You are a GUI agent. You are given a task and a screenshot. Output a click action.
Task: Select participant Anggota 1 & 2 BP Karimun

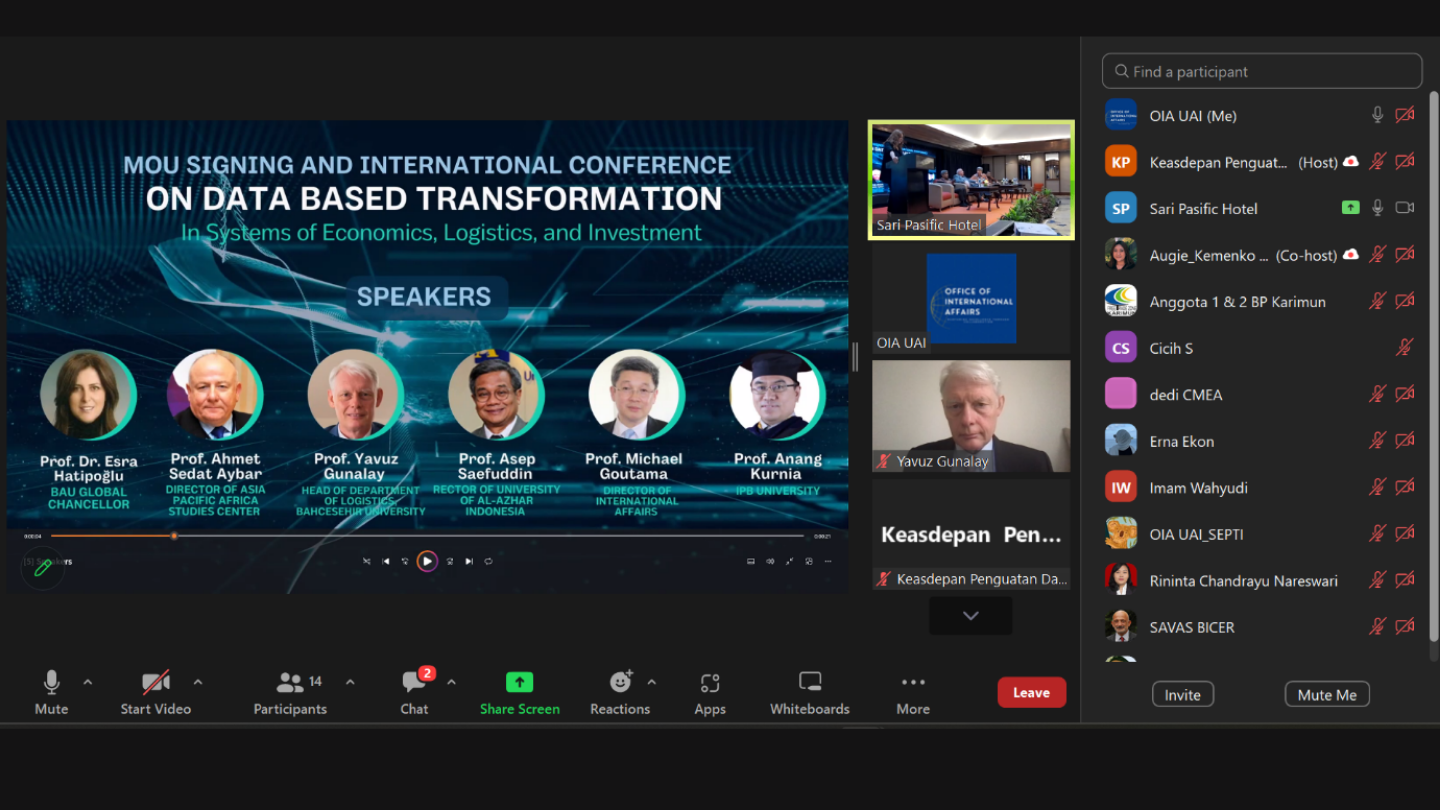[1264, 301]
